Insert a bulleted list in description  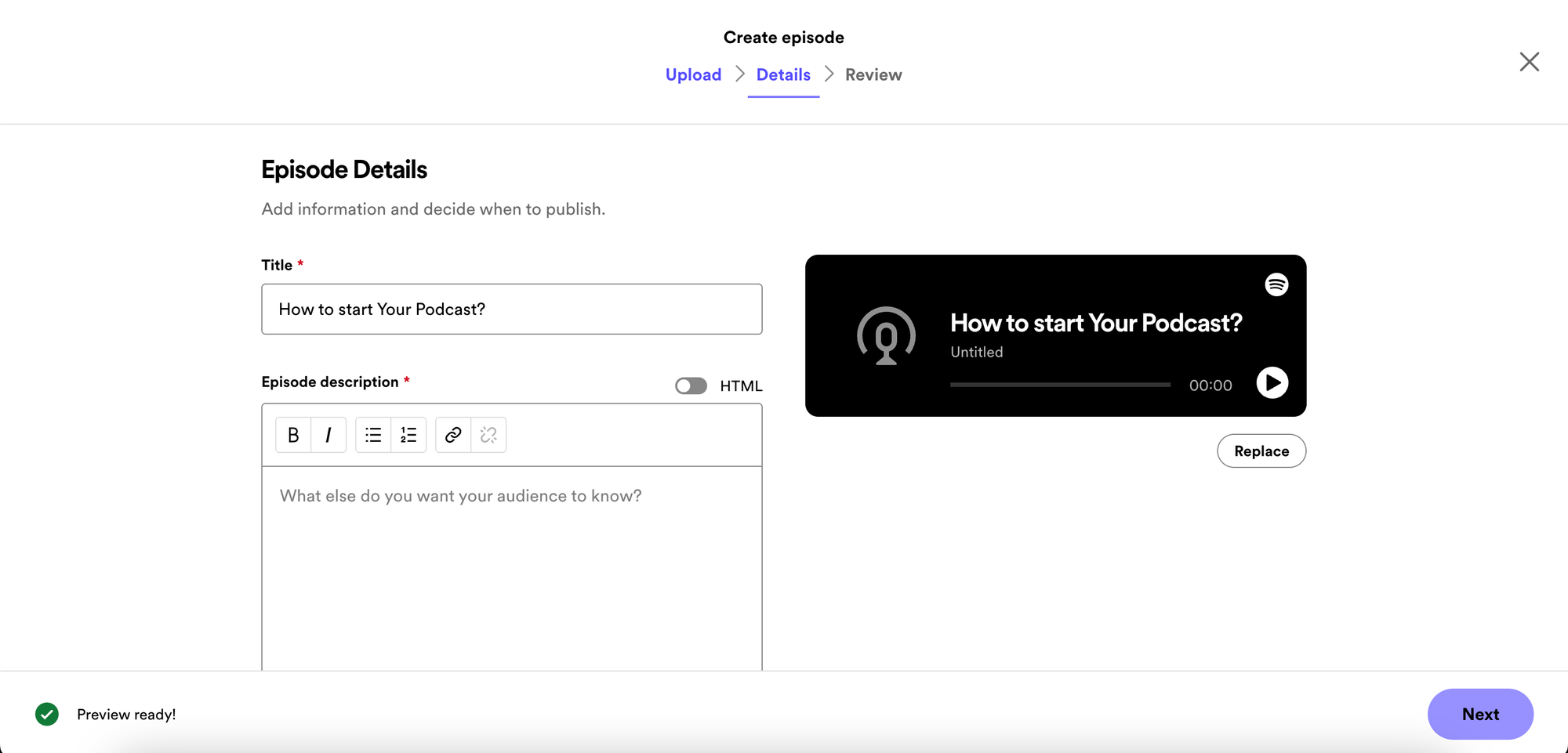click(373, 435)
